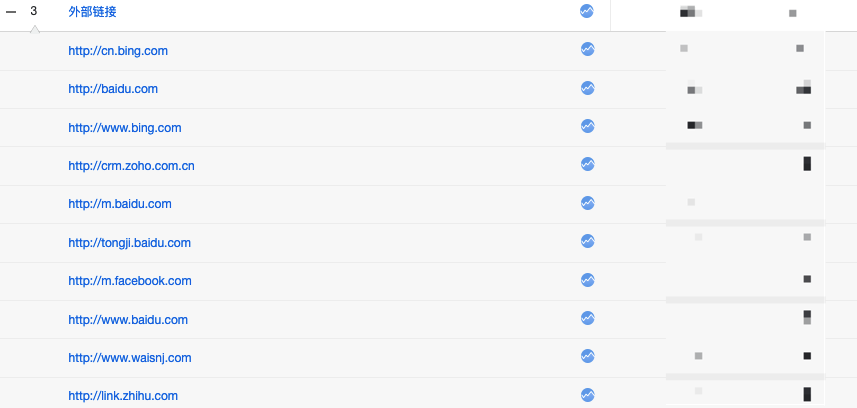Open the http://www.baidu.com link

128,320
